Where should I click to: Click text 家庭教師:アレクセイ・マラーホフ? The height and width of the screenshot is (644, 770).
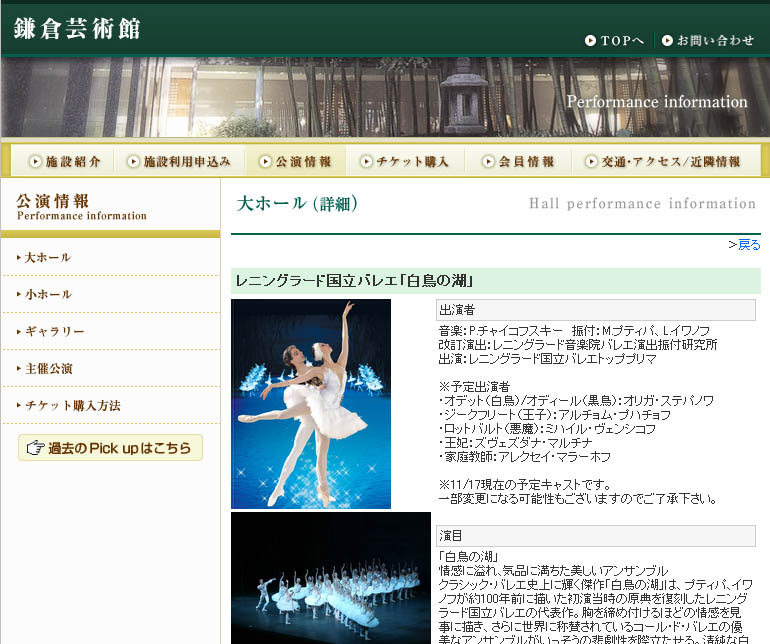524,457
